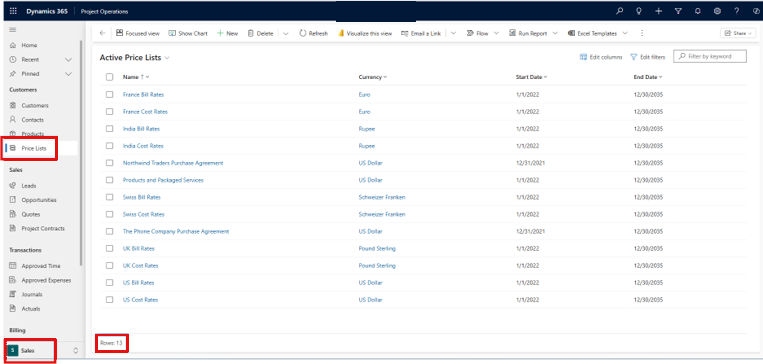
Task: Open the Active Price Lists view selector
Action: coord(135,57)
